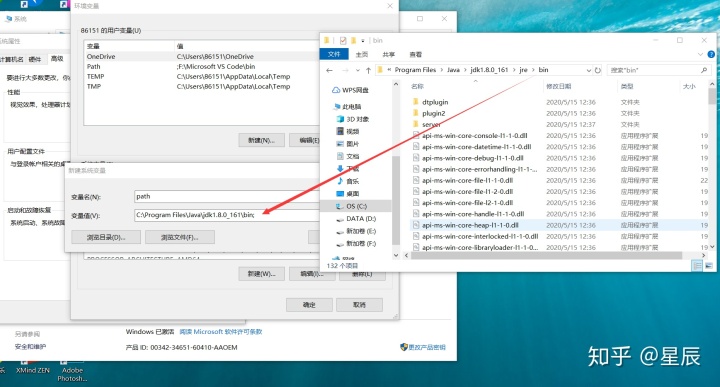Expand hidden path chevrons before Program Files

coord(389,70)
